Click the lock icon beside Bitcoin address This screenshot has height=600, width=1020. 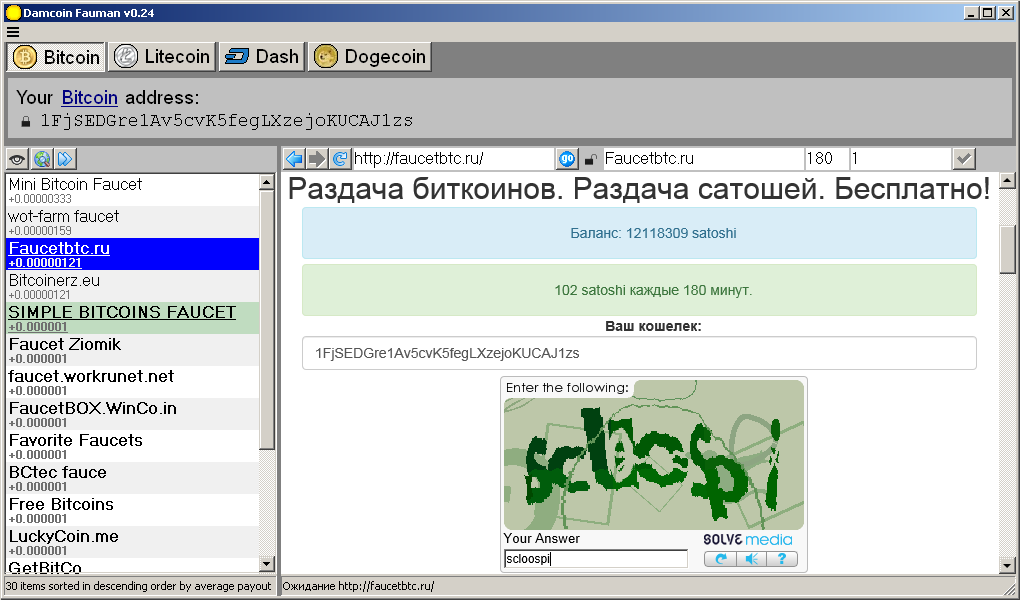[26, 122]
